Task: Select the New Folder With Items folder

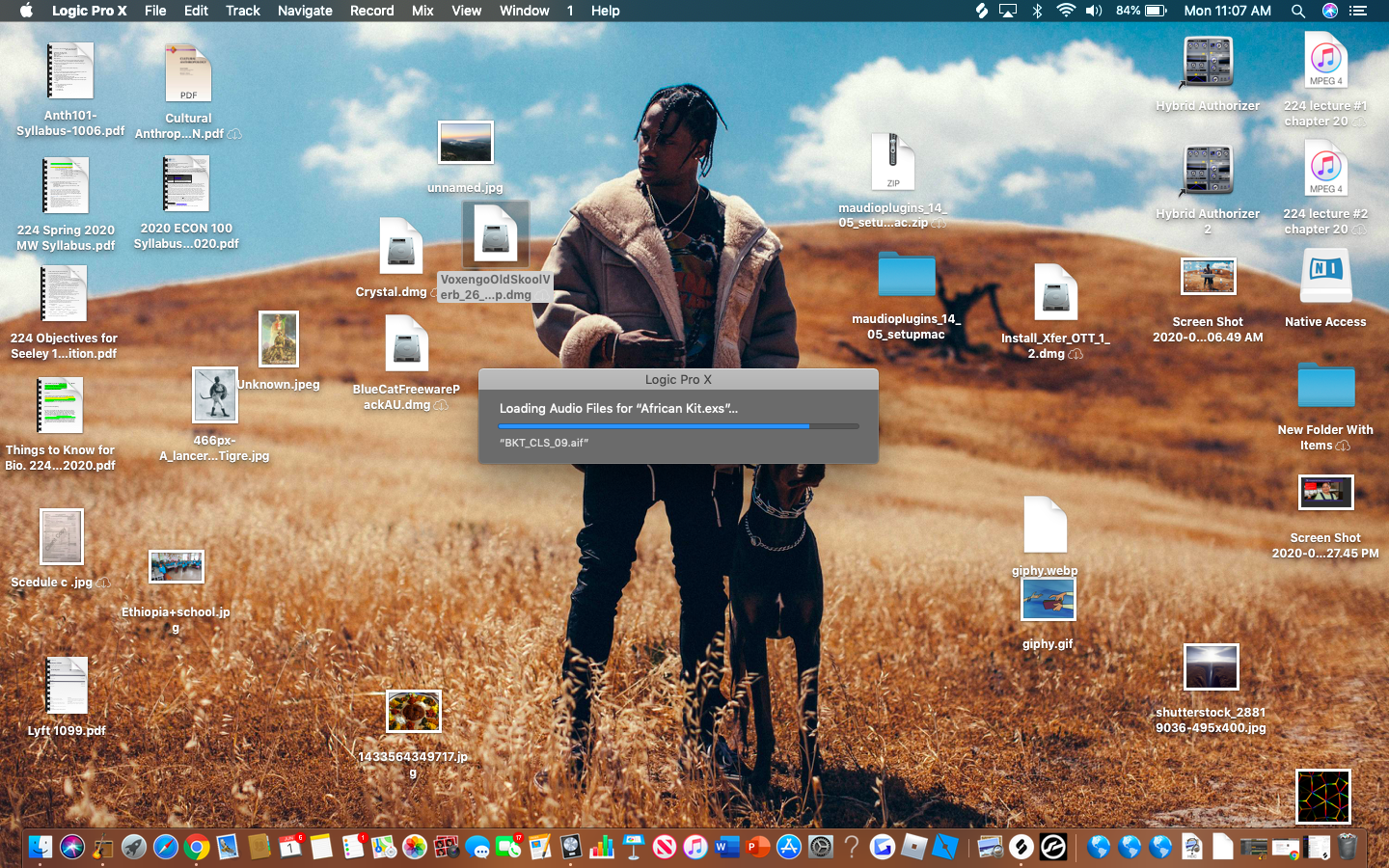Action: click(x=1326, y=386)
